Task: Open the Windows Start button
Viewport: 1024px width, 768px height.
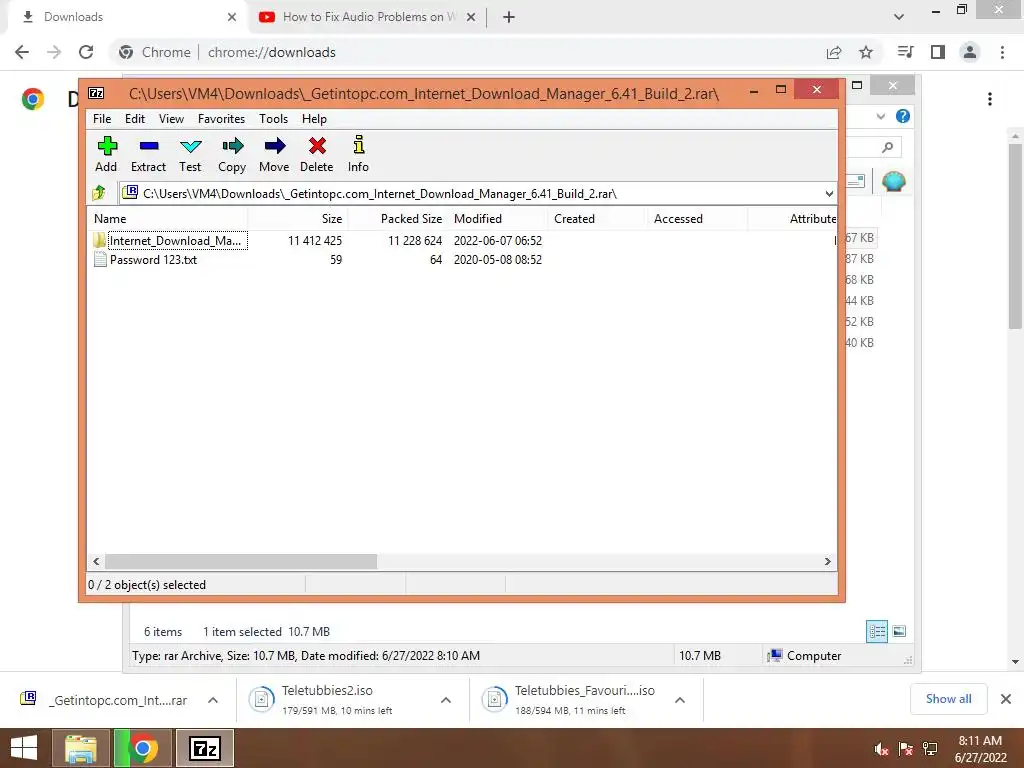Action: [x=24, y=748]
